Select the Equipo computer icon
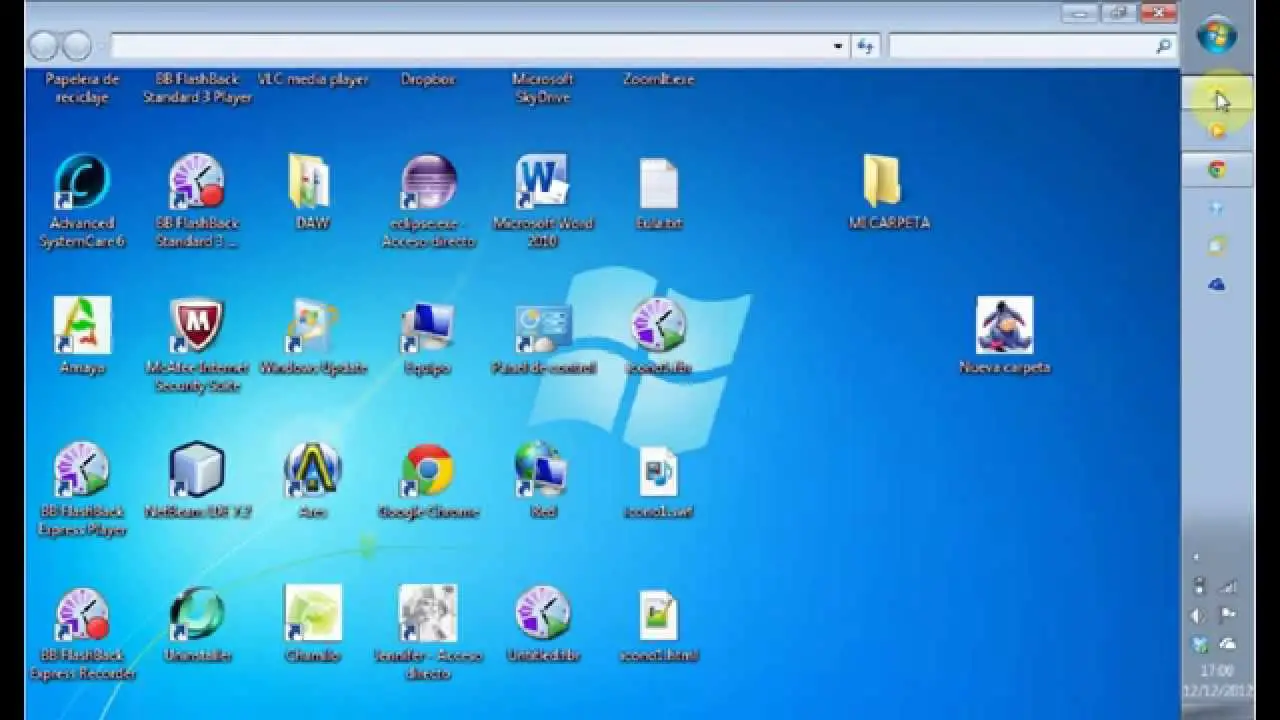Screen dimensions: 1280x720 (428, 329)
